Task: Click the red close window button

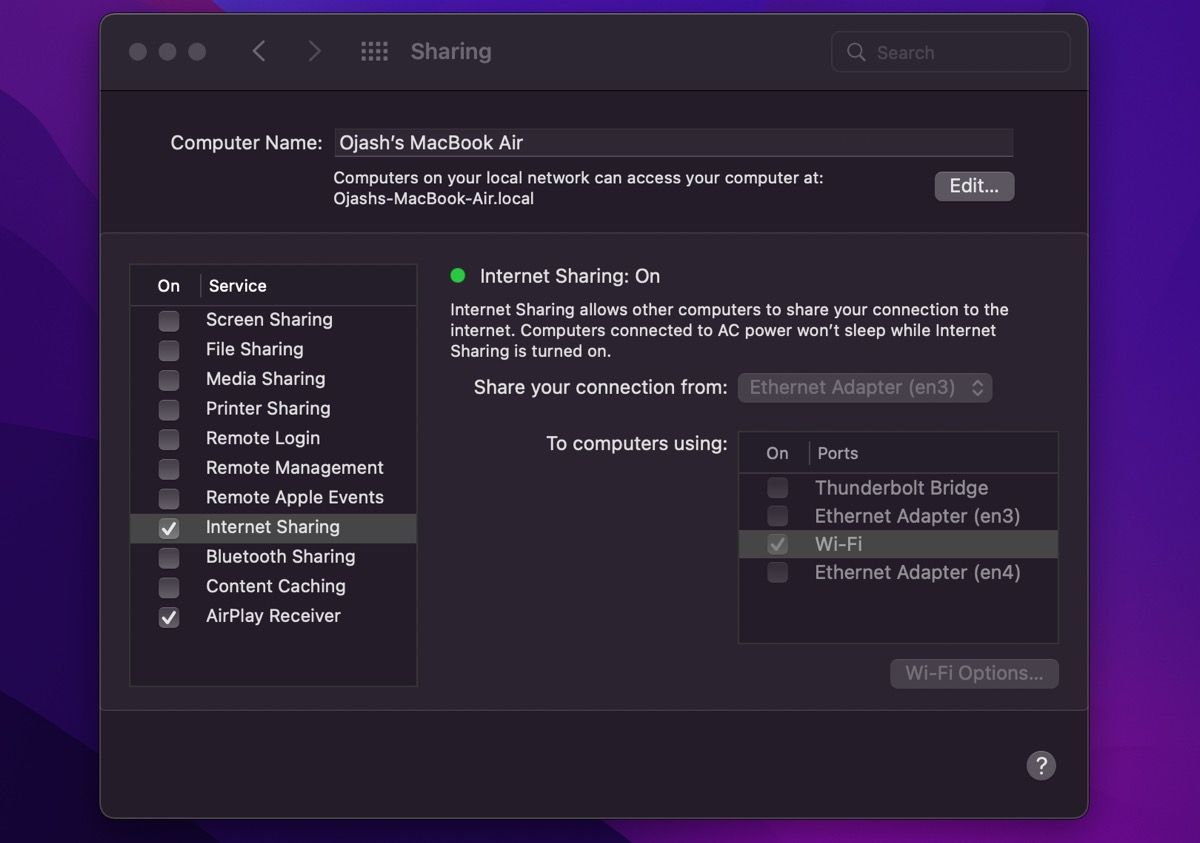Action: coord(138,51)
